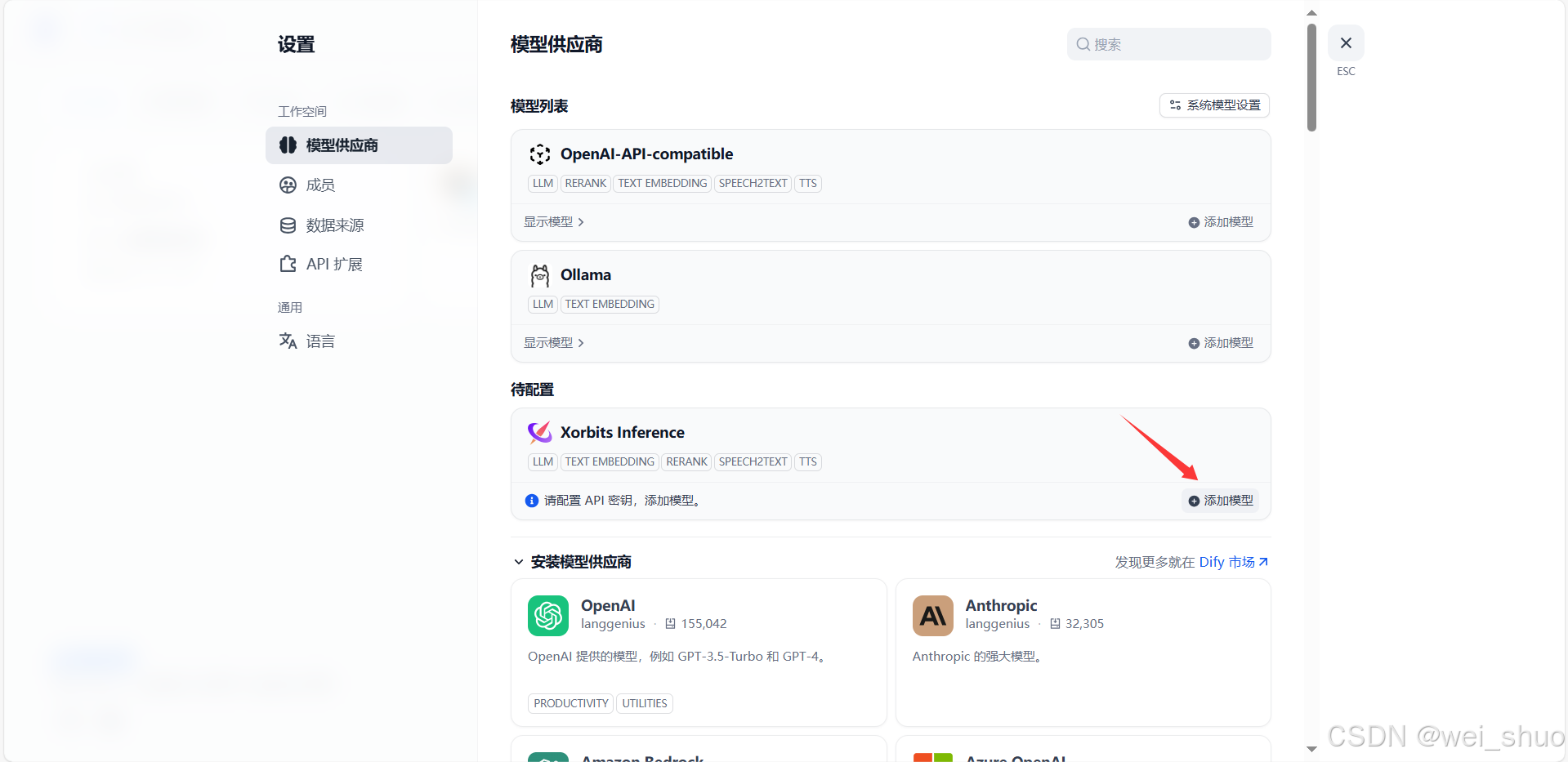1568x762 pixels.
Task: Click the external arrow icon after Dify 市场
Action: (1263, 562)
